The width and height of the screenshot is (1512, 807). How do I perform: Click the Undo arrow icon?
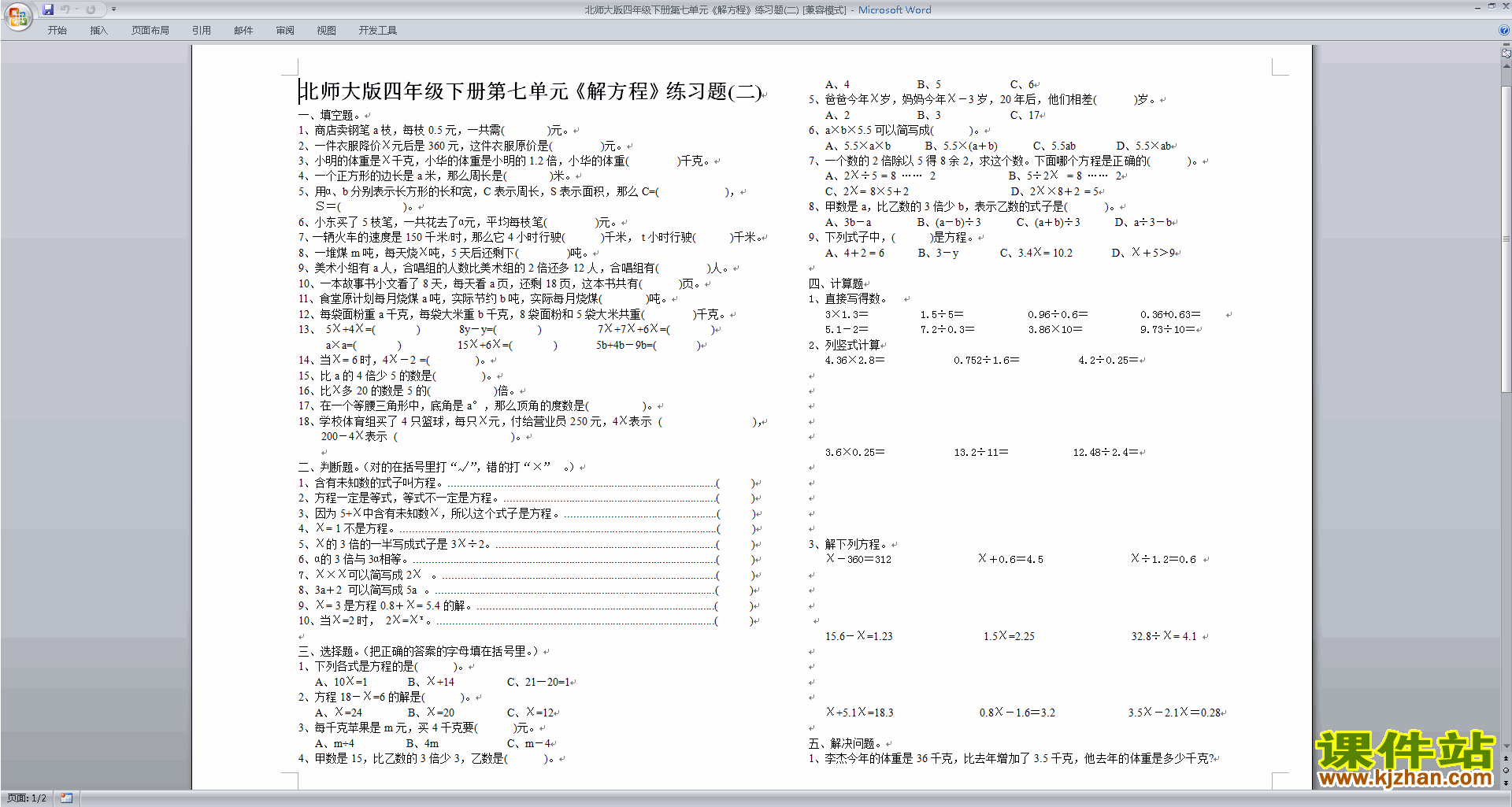click(65, 9)
